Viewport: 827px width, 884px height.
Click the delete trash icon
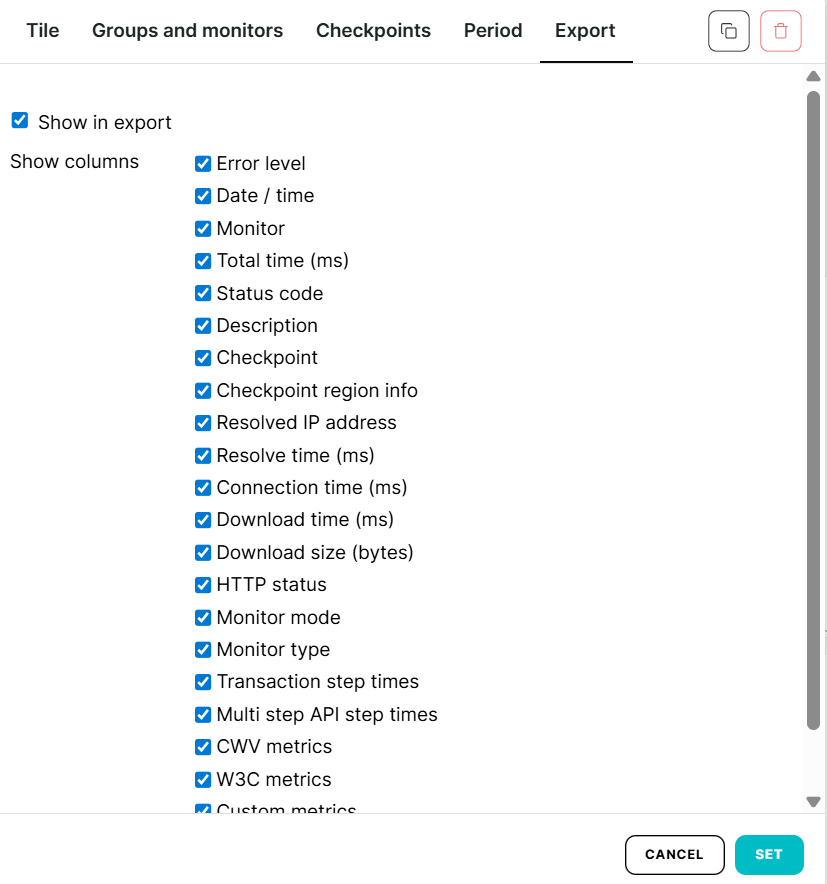point(780,31)
